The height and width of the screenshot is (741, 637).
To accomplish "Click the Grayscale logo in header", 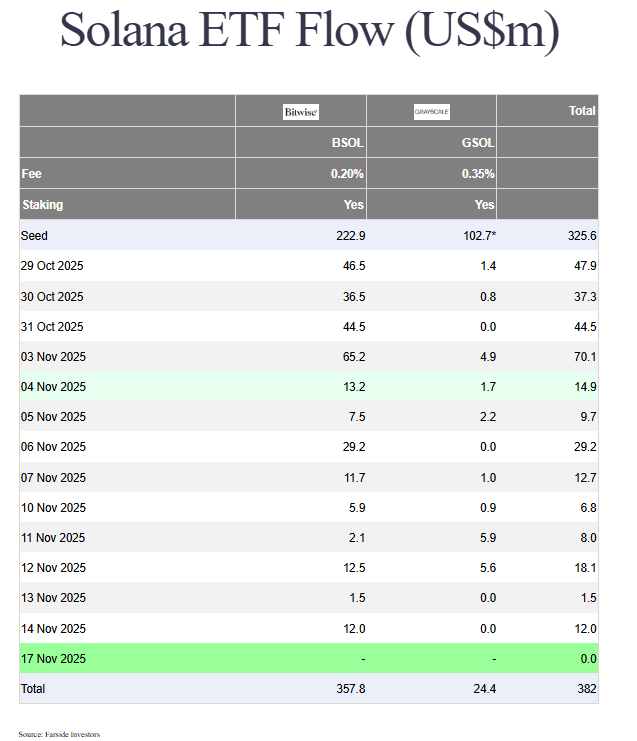I will tap(431, 112).
